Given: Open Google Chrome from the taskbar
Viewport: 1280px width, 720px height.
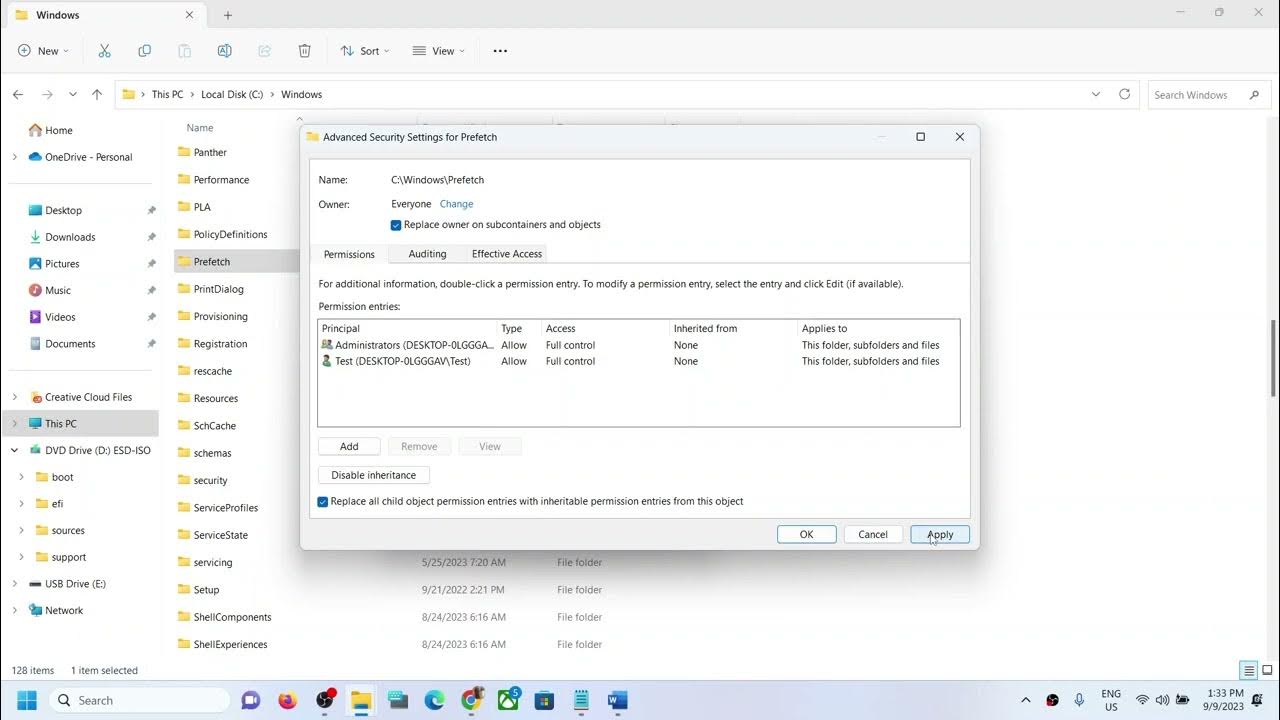Looking at the screenshot, I should pyautogui.click(x=471, y=700).
